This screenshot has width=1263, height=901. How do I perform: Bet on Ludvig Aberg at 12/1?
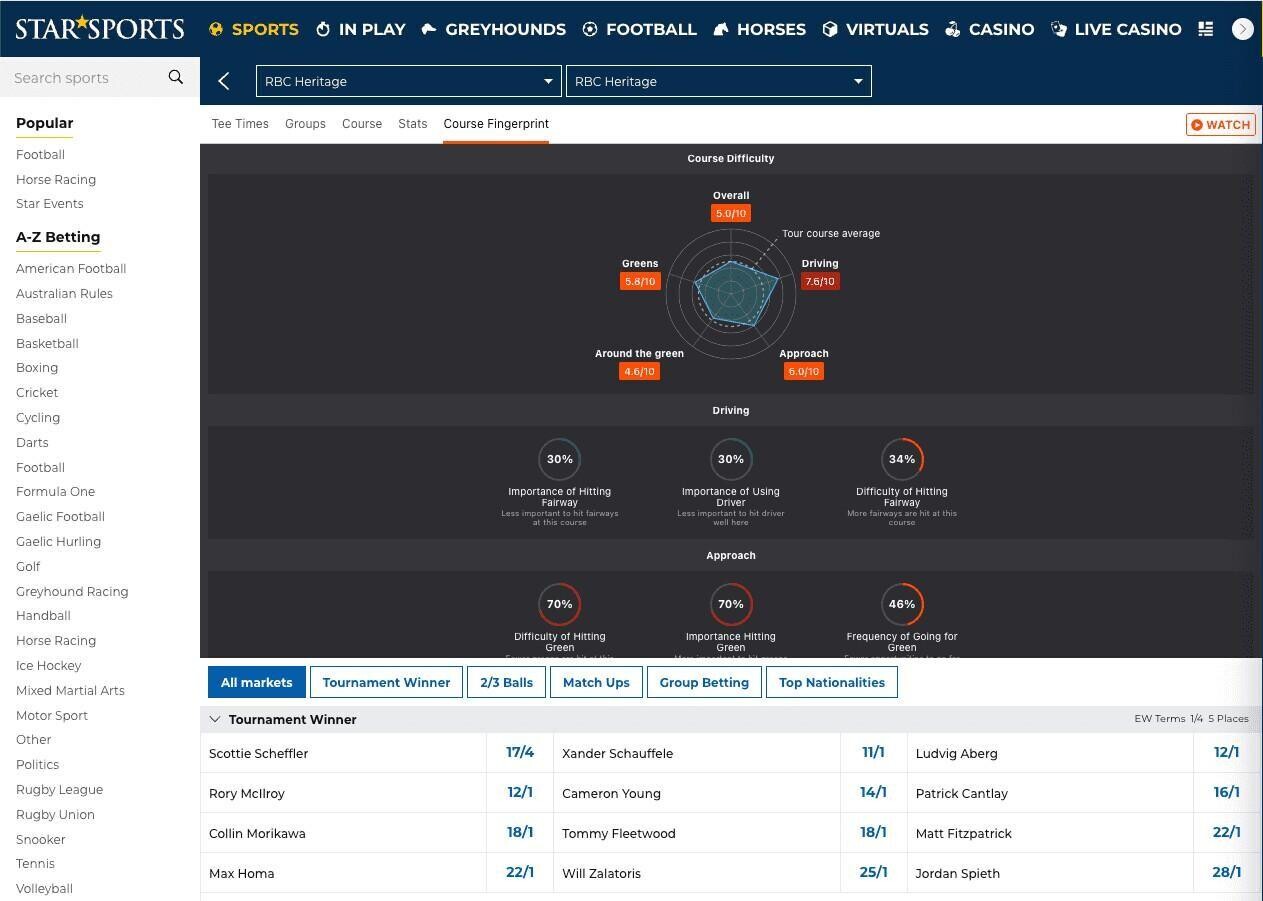coord(1227,753)
